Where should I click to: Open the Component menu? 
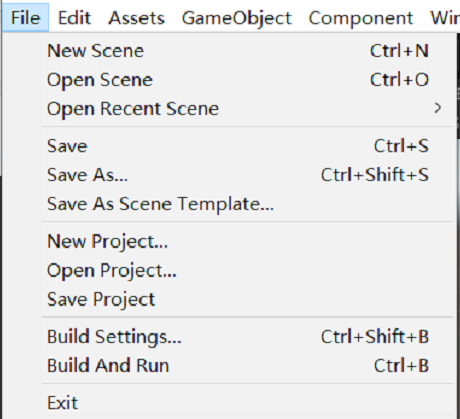(361, 18)
